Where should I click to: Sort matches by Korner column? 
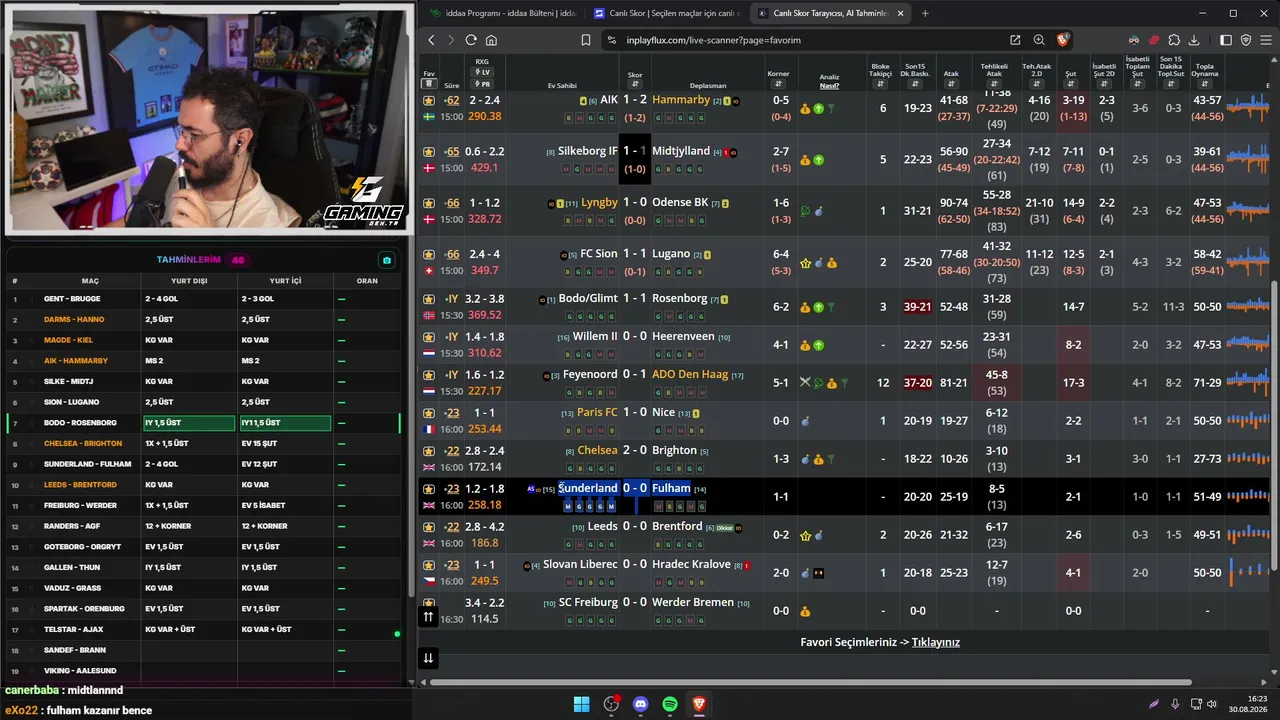(x=778, y=85)
